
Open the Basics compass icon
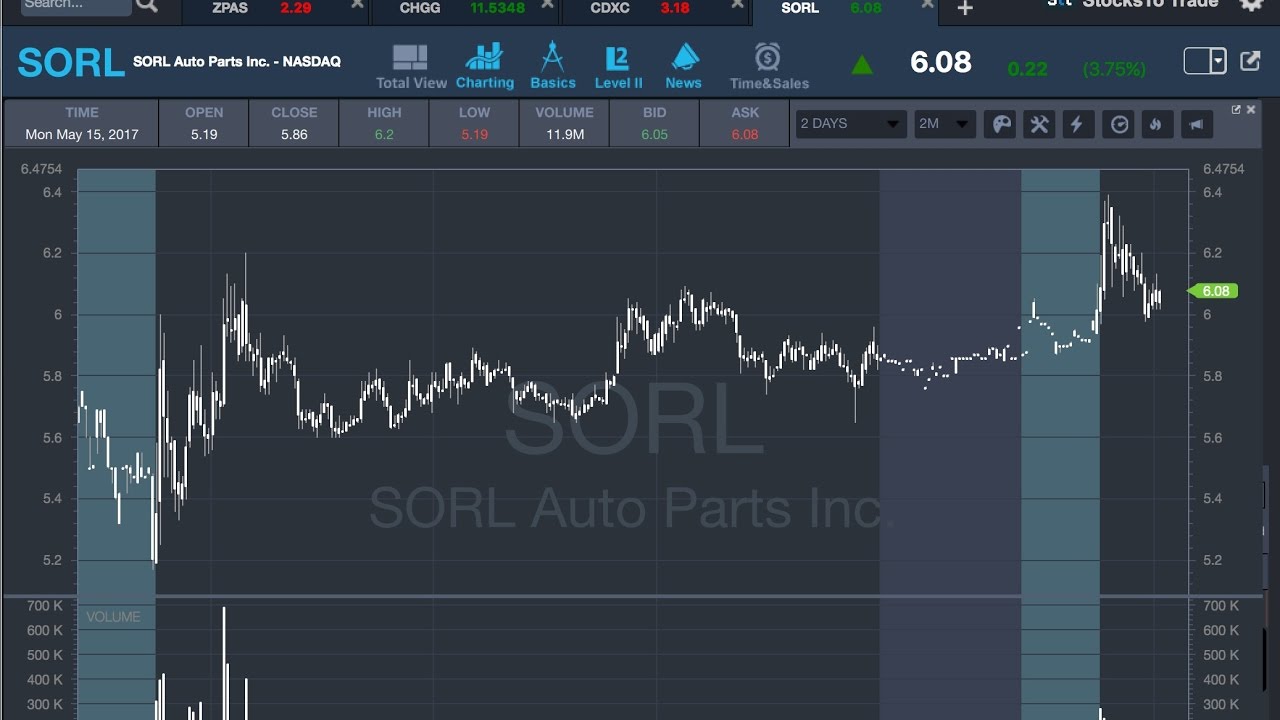(x=553, y=67)
